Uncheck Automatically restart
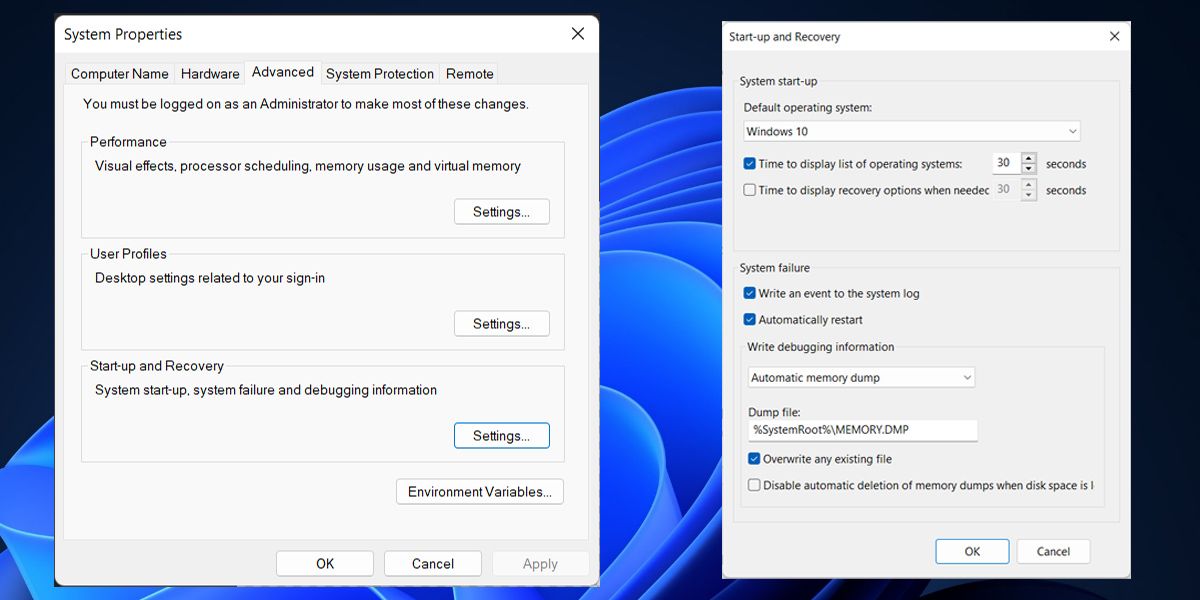Viewport: 1200px width, 600px height. [750, 320]
